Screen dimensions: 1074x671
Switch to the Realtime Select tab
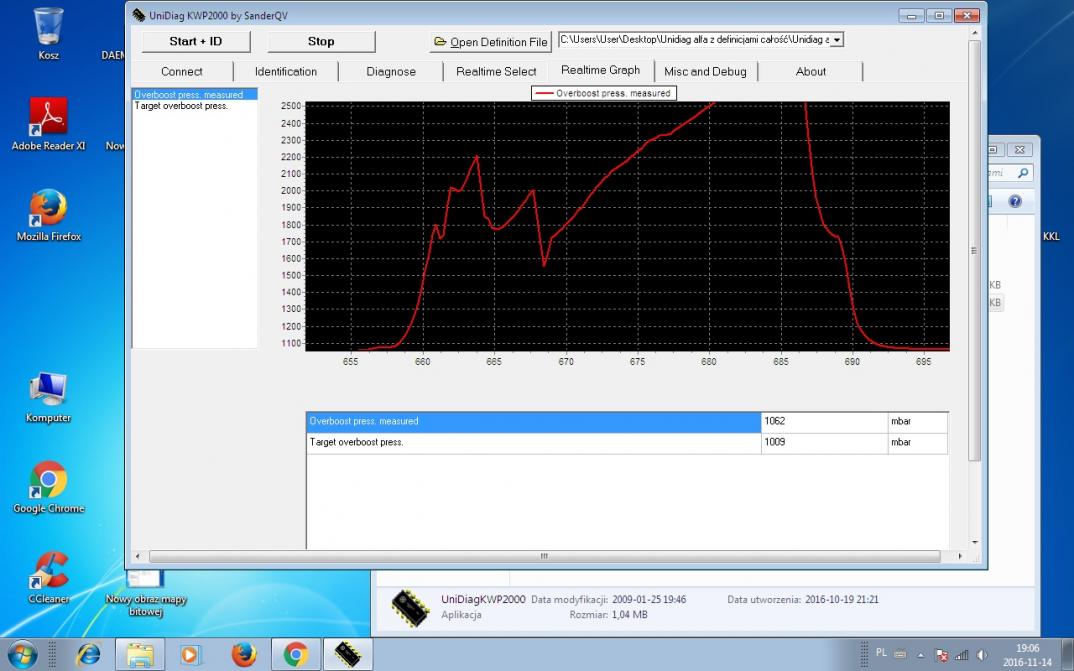(x=496, y=72)
